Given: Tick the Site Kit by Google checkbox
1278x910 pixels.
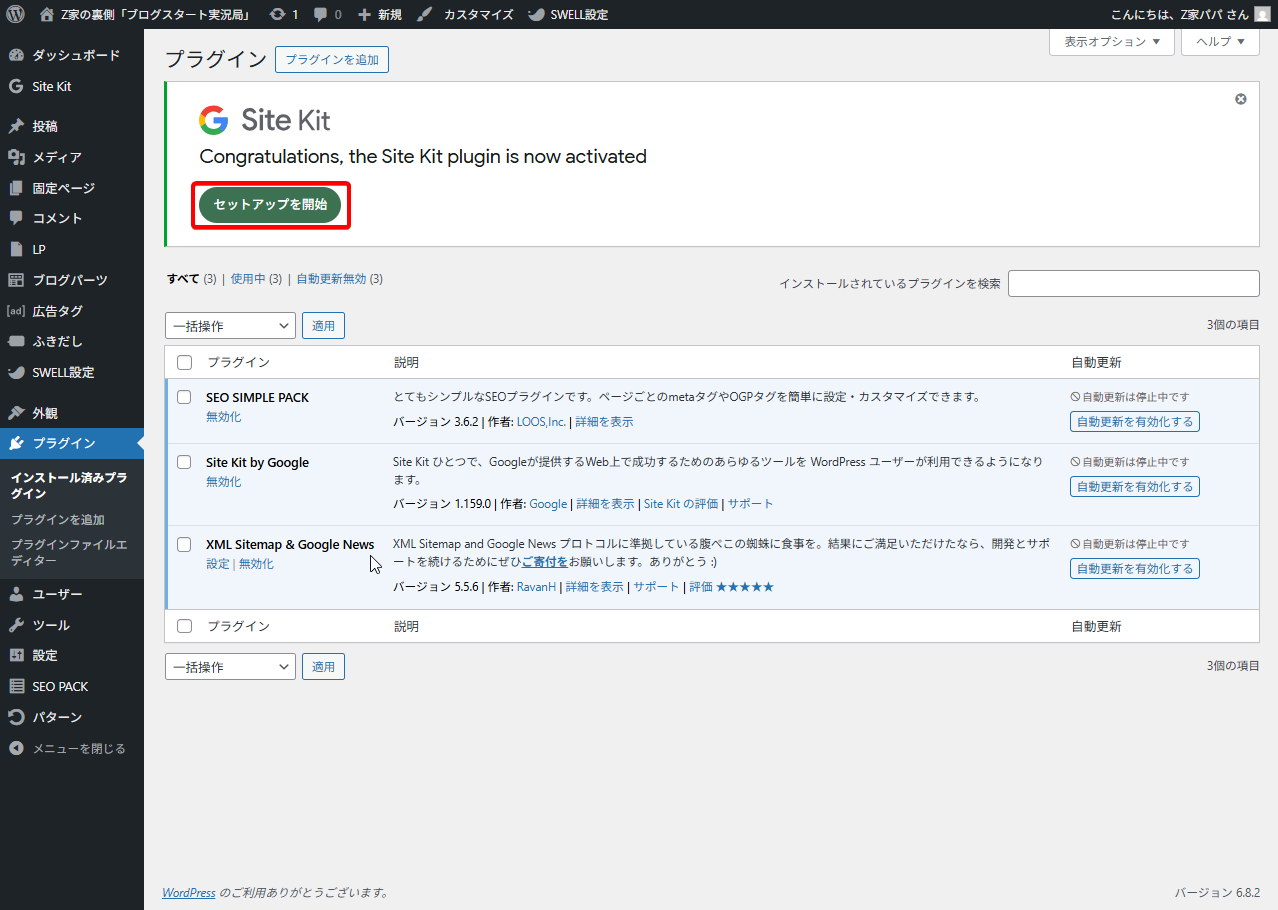Looking at the screenshot, I should [x=184, y=462].
